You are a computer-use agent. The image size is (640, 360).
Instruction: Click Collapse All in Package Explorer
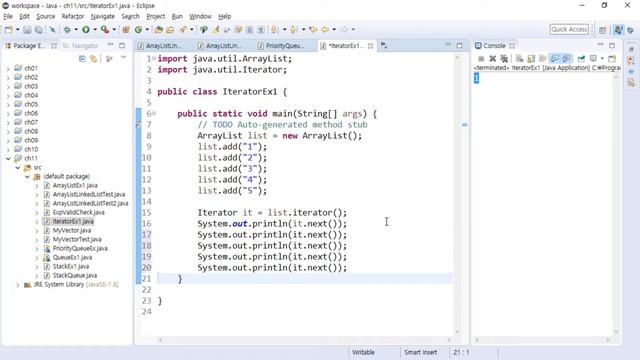tap(82, 59)
